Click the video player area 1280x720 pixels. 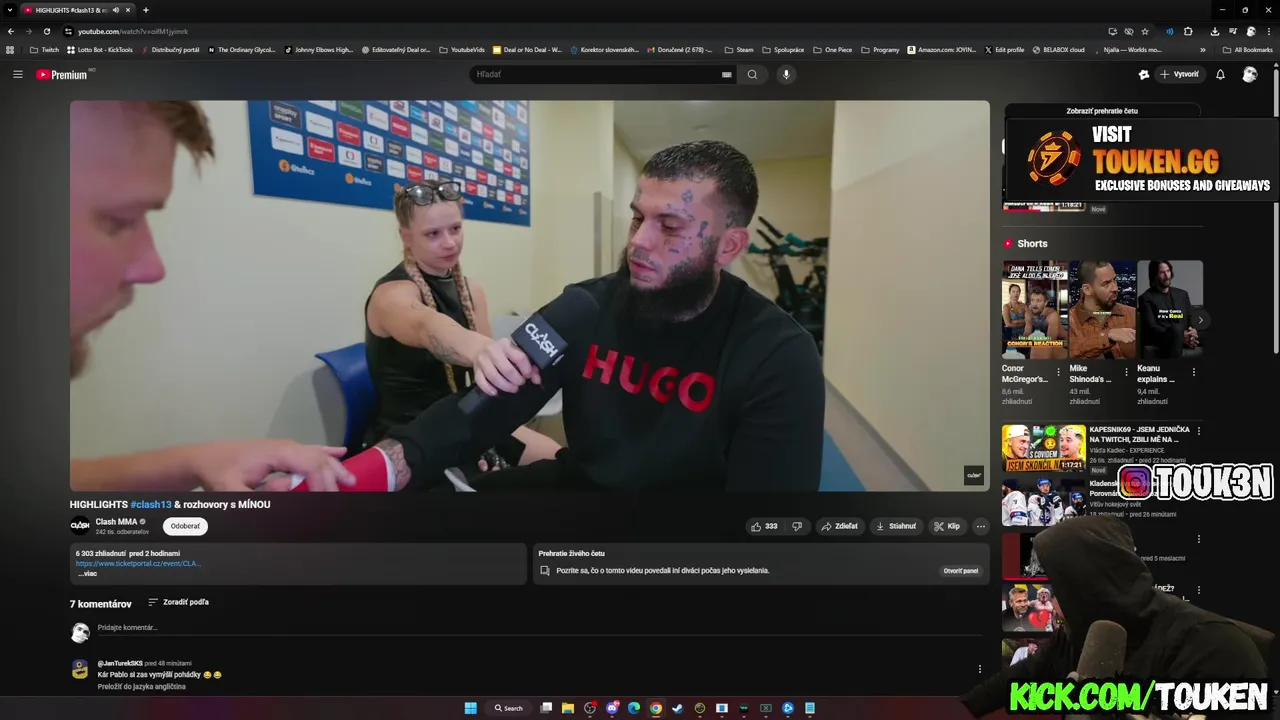tap(529, 295)
